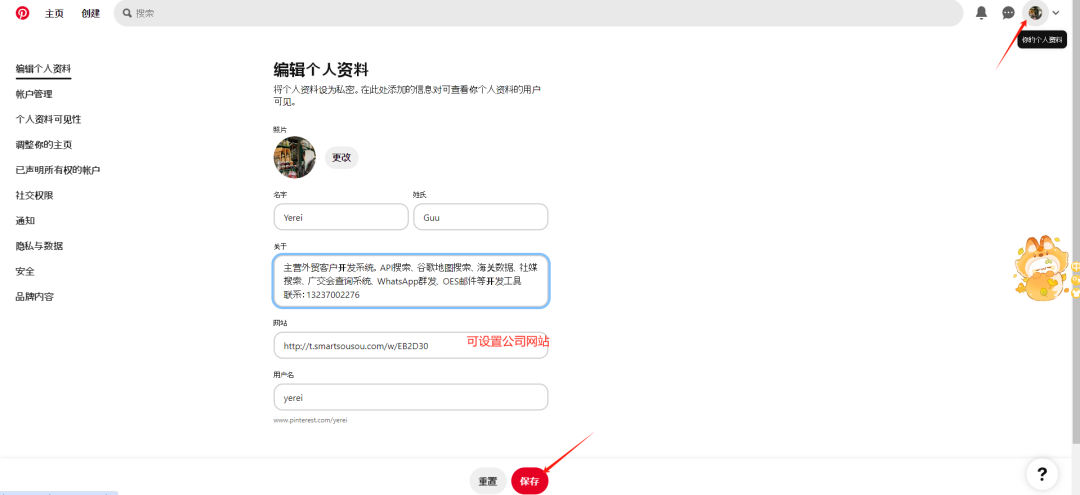Open the messages chat bubble icon
Image resolution: width=1080 pixels, height=495 pixels.
1008,13
